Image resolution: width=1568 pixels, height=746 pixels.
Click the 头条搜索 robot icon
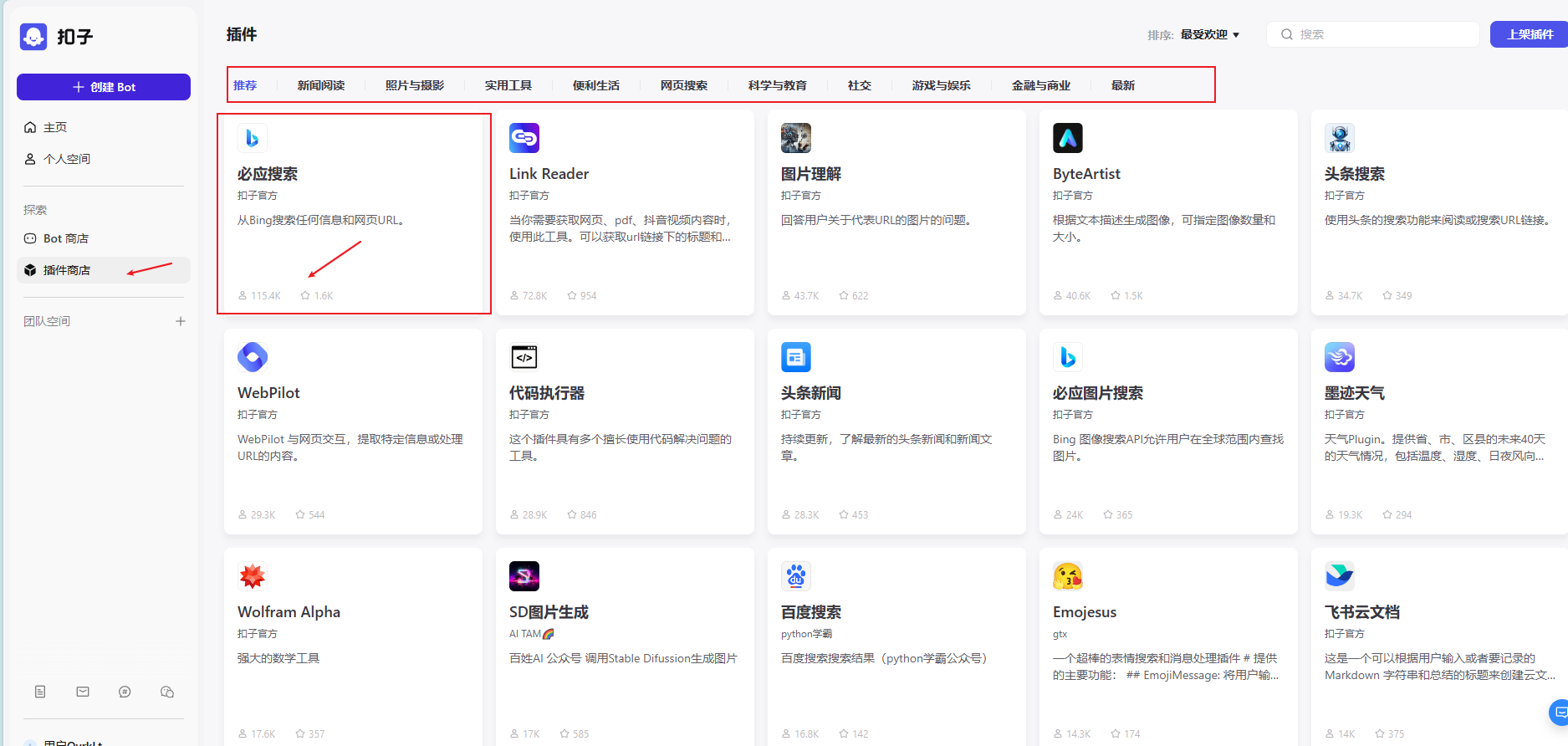click(x=1340, y=138)
